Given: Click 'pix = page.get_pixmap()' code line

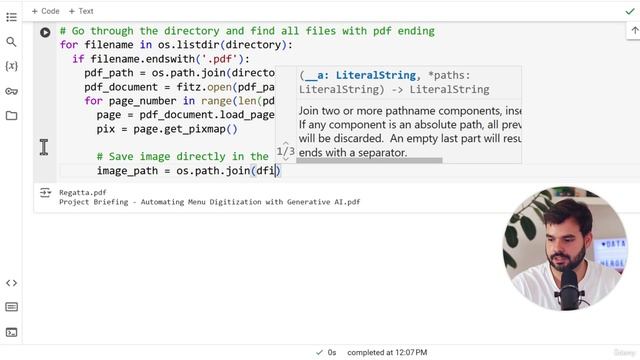Looking at the screenshot, I should click(x=167, y=129).
